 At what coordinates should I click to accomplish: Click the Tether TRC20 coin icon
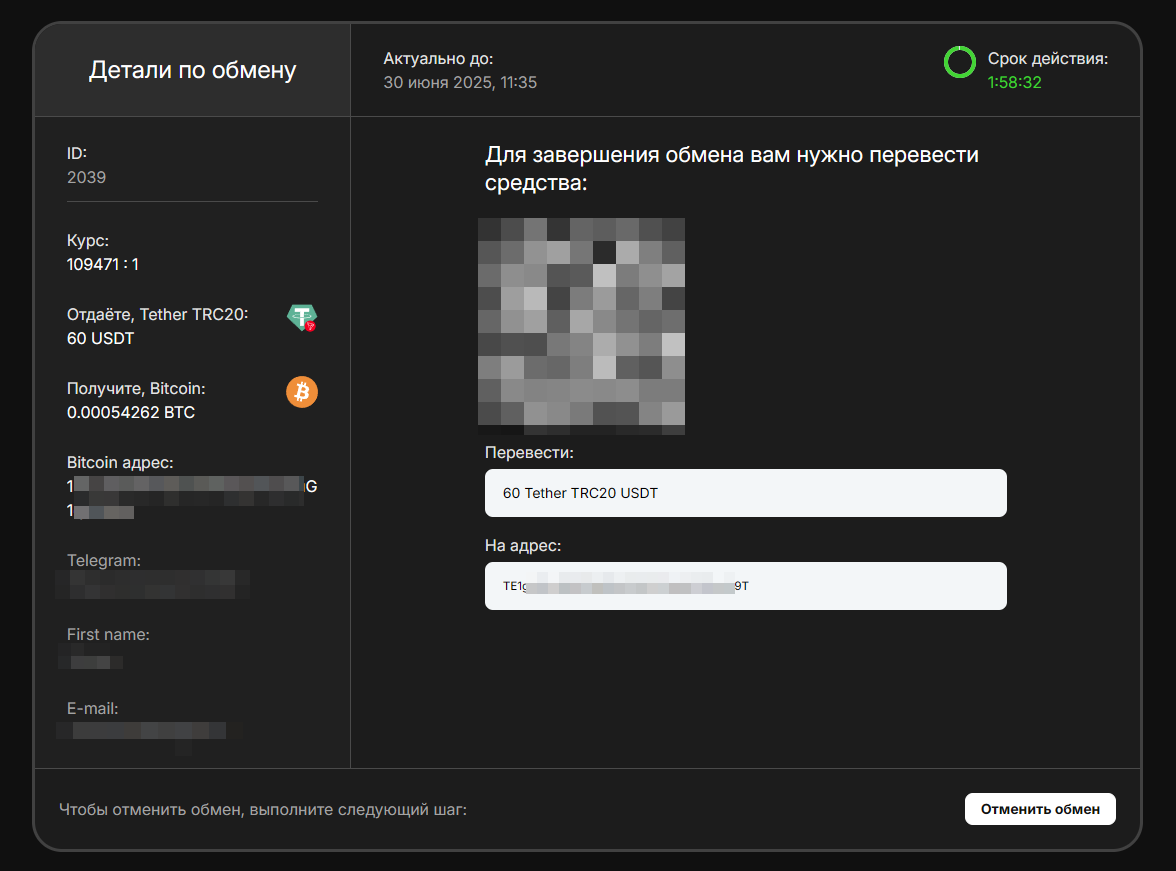[x=302, y=317]
